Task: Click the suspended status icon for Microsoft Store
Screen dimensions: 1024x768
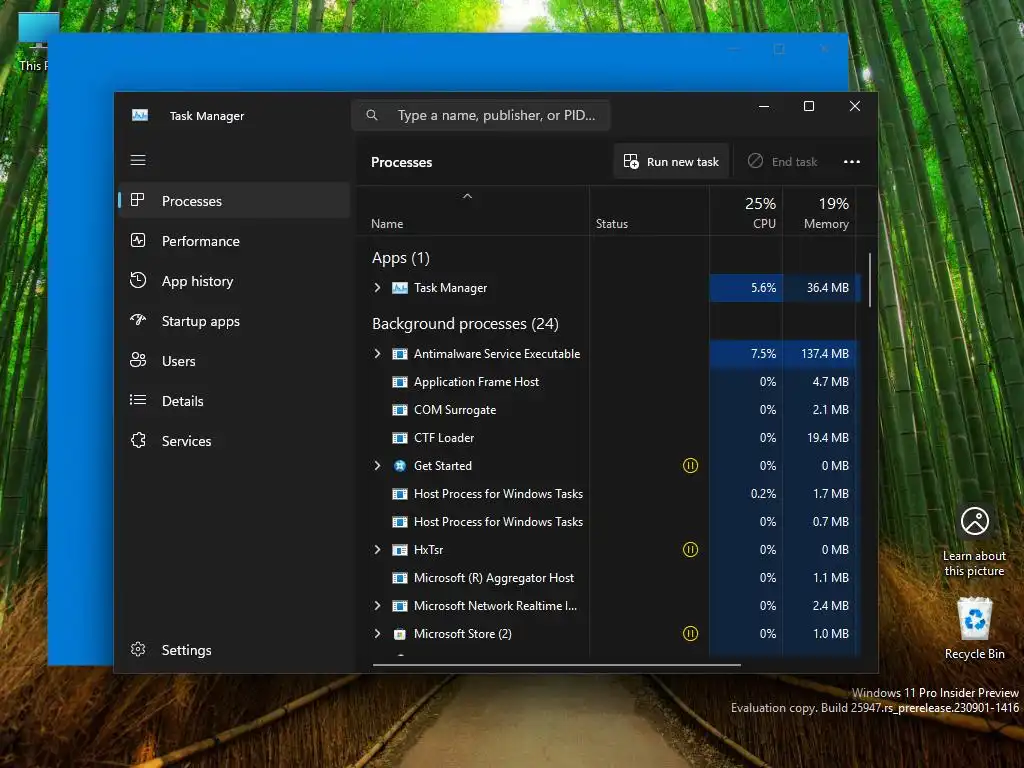Action: [690, 633]
